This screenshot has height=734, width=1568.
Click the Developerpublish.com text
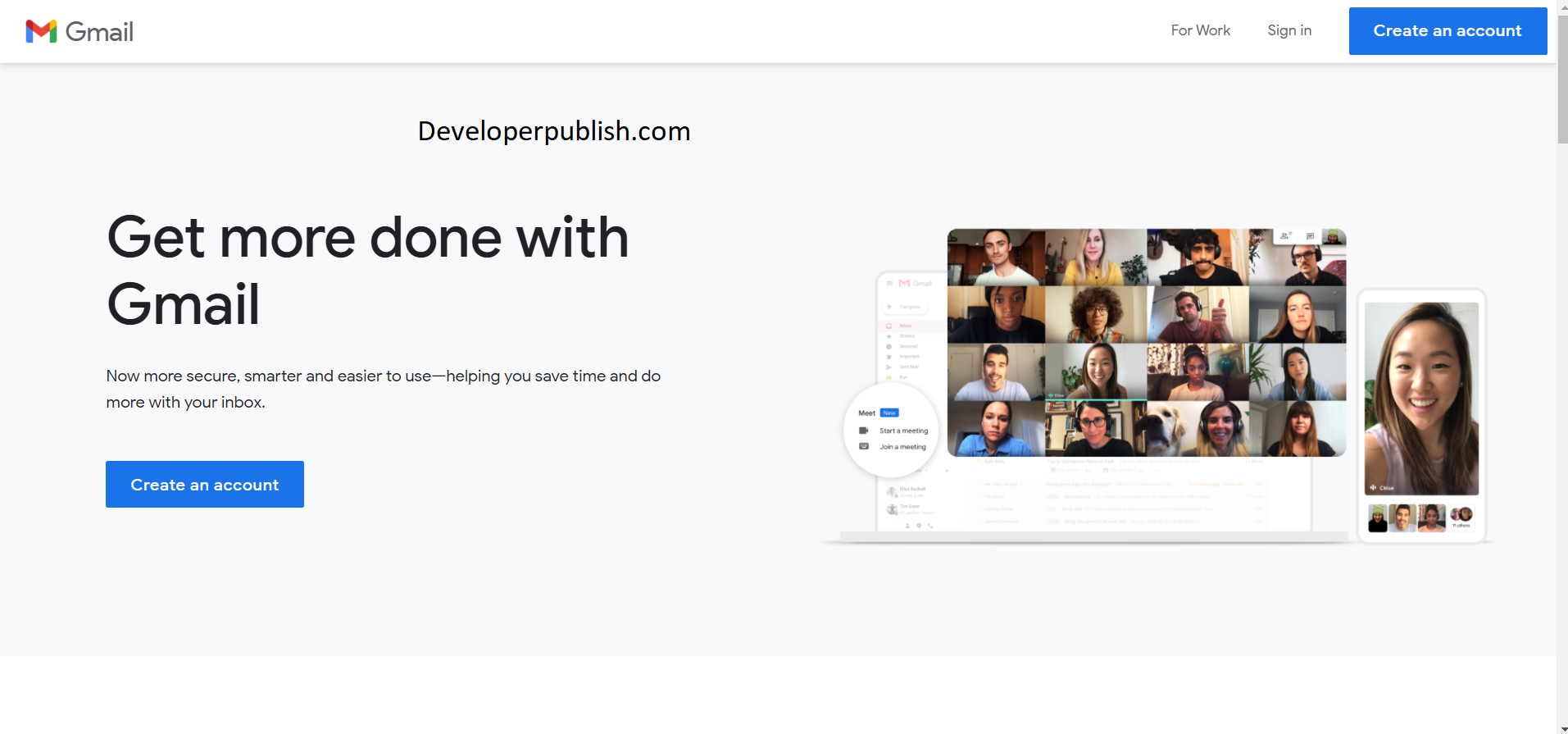[x=554, y=131]
